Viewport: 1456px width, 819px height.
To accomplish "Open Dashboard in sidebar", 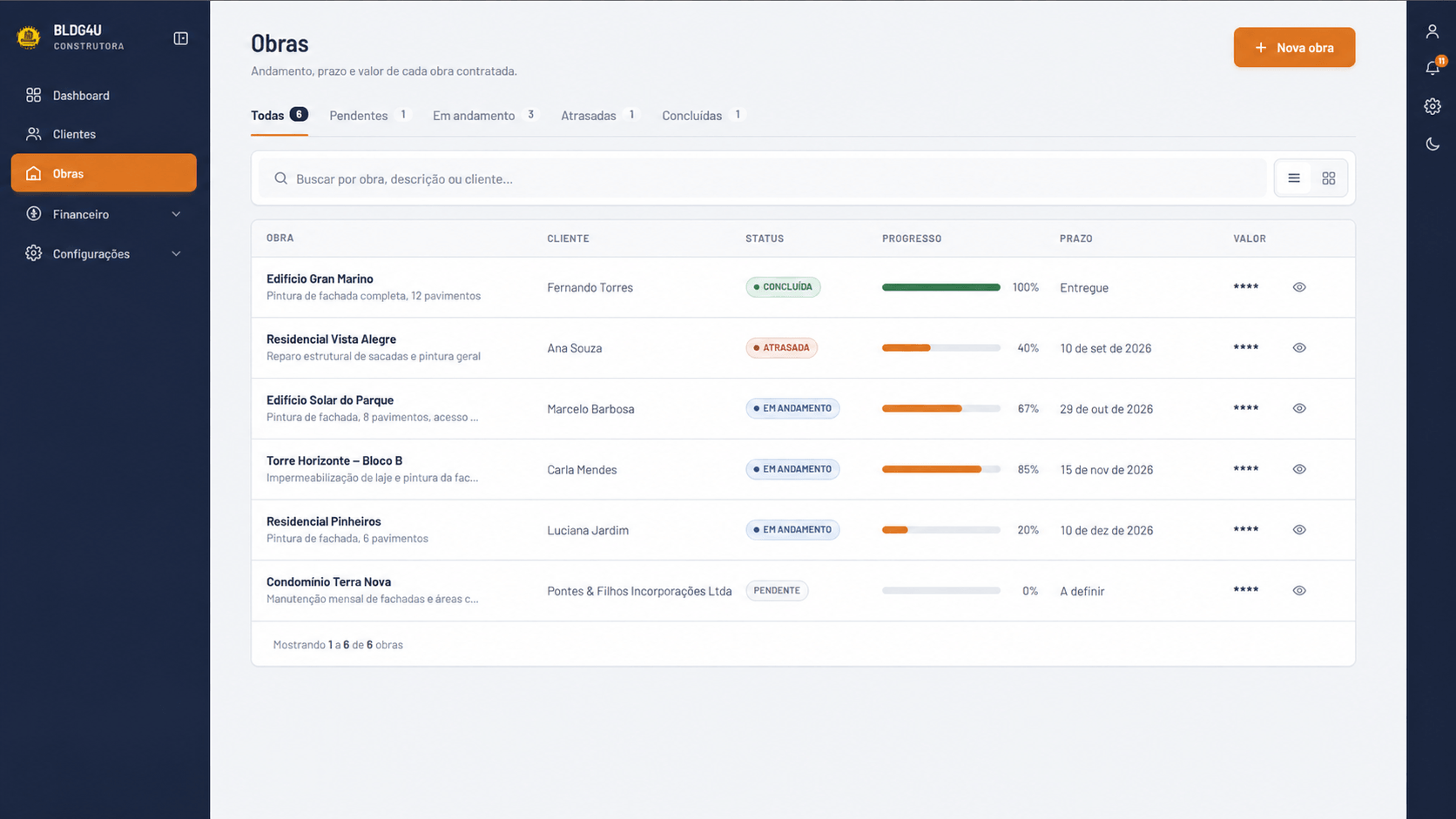I will pyautogui.click(x=104, y=96).
